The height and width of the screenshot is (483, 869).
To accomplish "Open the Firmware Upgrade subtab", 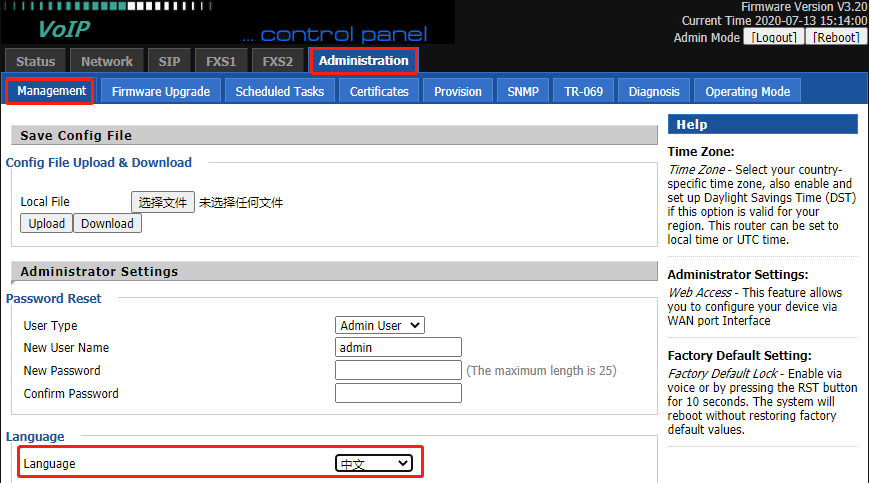I will [160, 91].
